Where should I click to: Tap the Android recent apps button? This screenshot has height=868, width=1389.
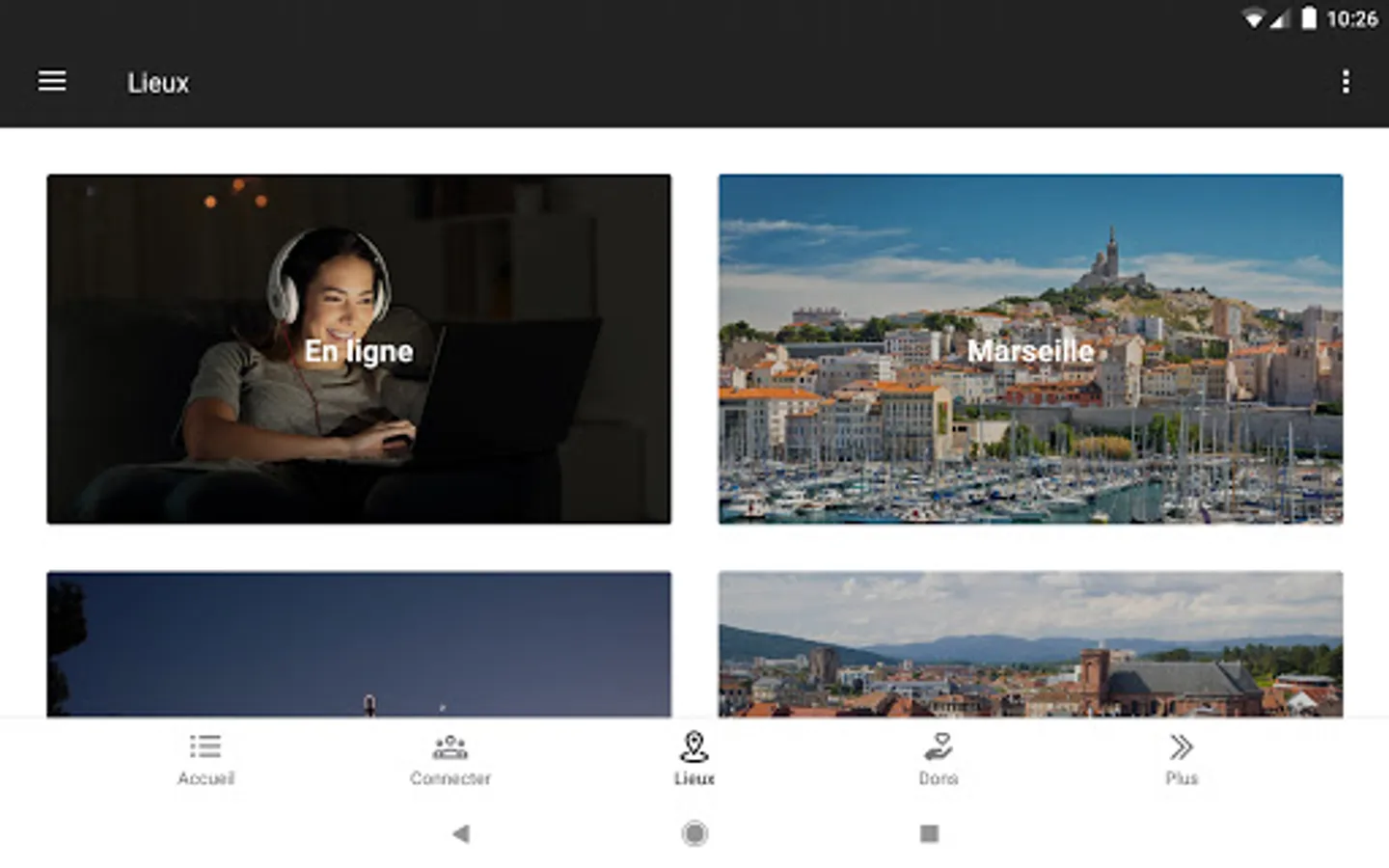coord(929,833)
